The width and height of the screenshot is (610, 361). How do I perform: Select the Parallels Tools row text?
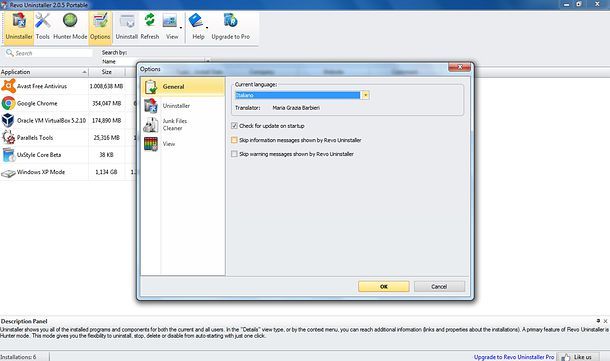point(35,138)
